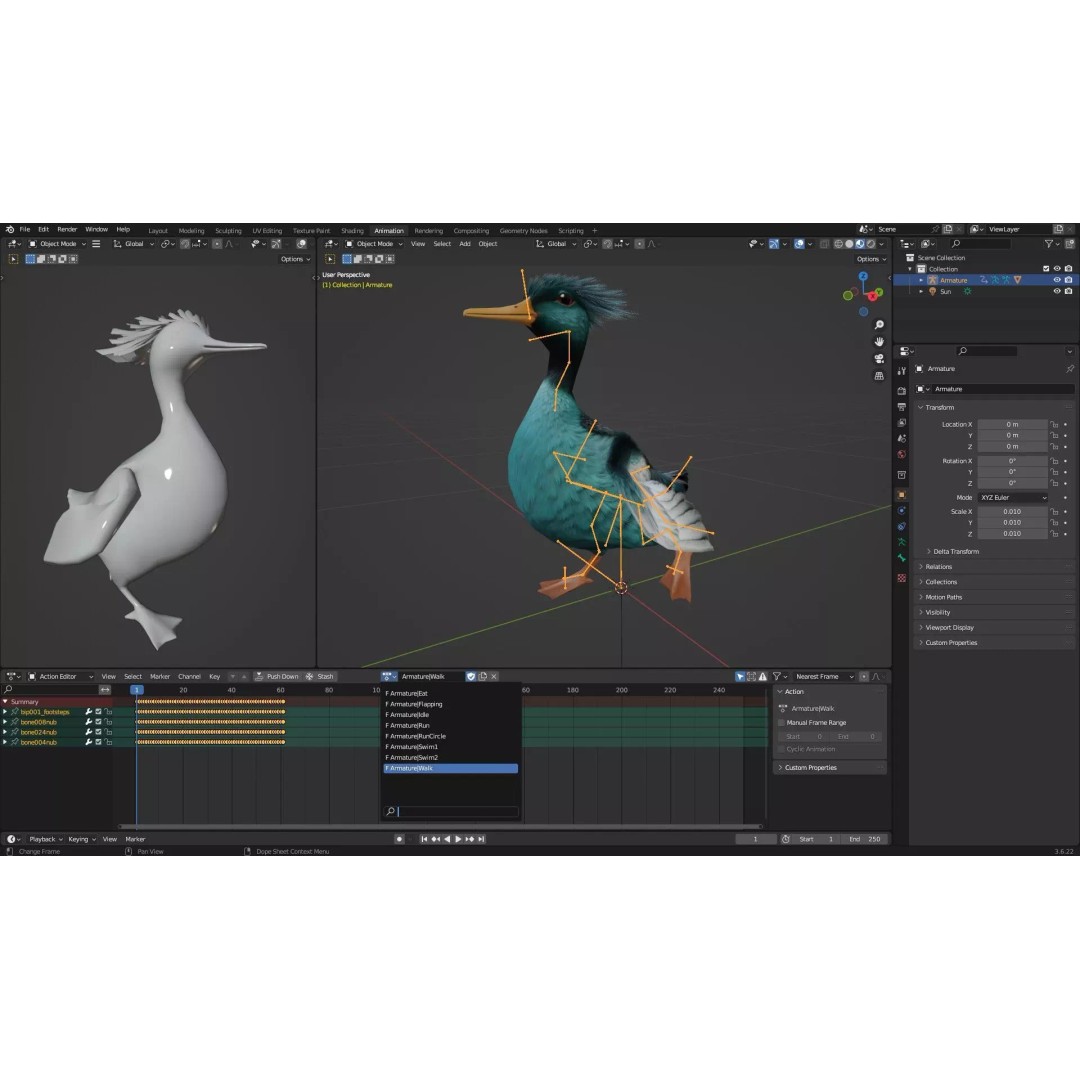Toggle camera view gizmo icon

[x=879, y=359]
